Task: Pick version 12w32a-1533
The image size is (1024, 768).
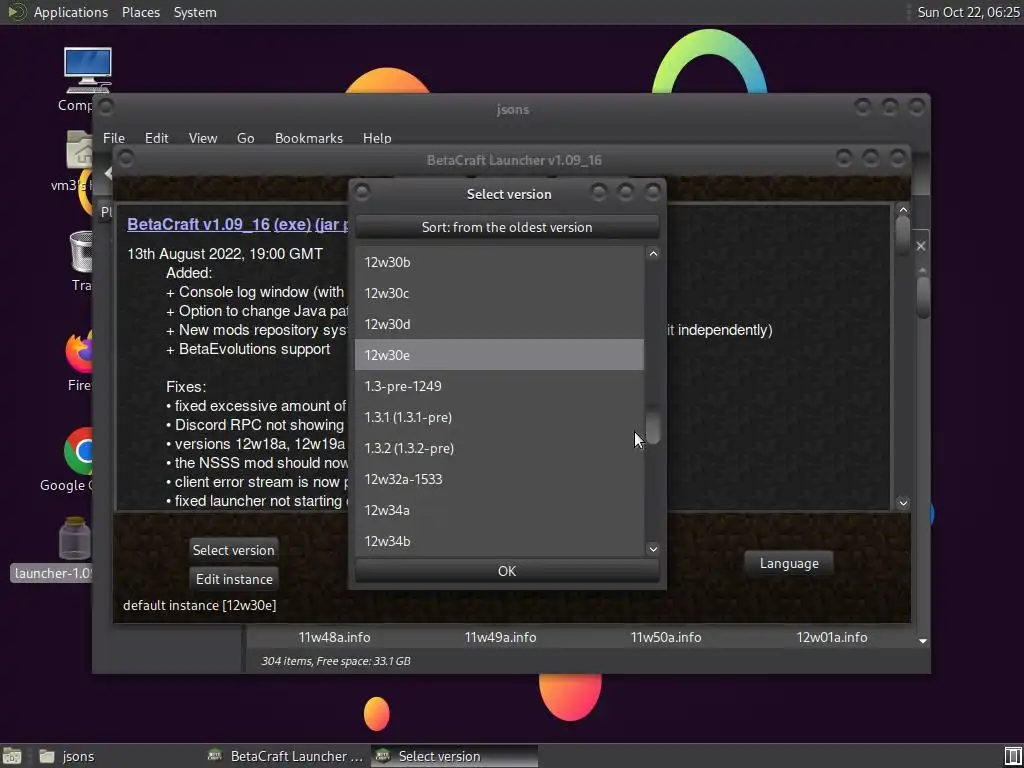Action: [x=499, y=479]
